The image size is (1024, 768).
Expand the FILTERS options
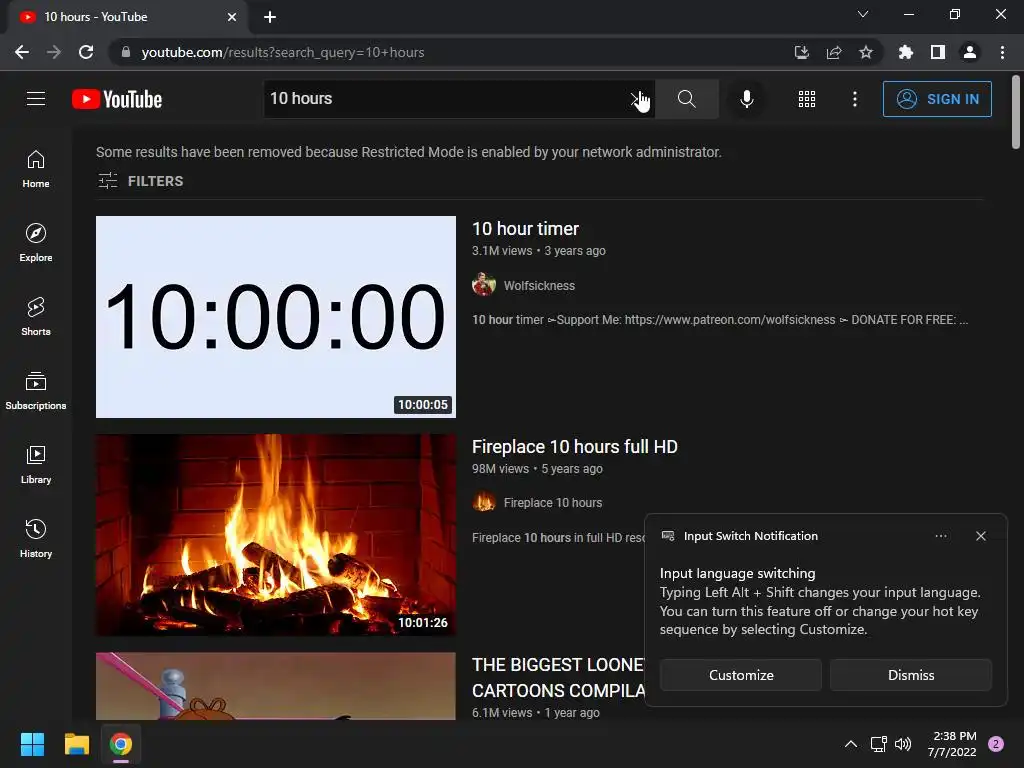point(140,181)
